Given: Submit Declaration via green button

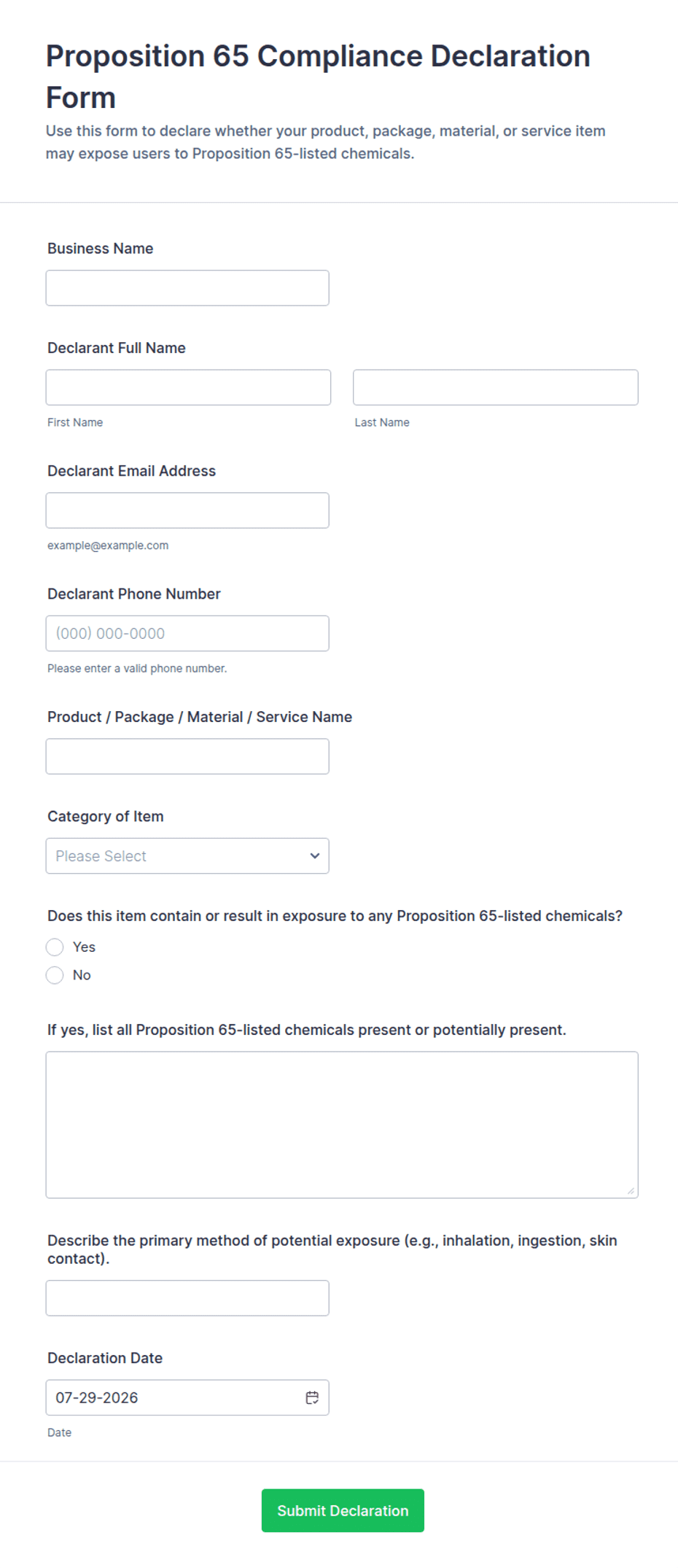Looking at the screenshot, I should (x=343, y=1510).
